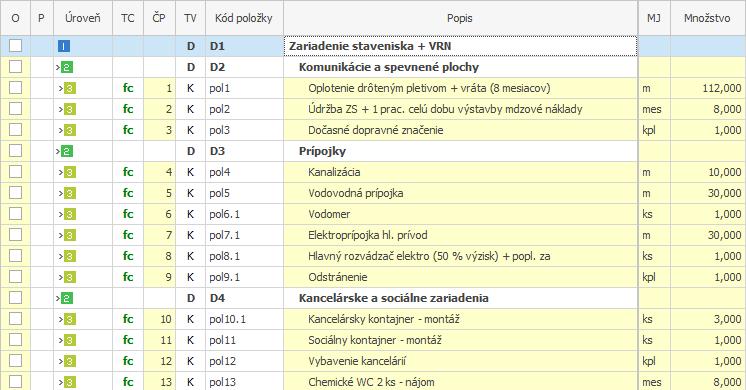Click the kpl unit in pol9.1 row

click(649, 277)
